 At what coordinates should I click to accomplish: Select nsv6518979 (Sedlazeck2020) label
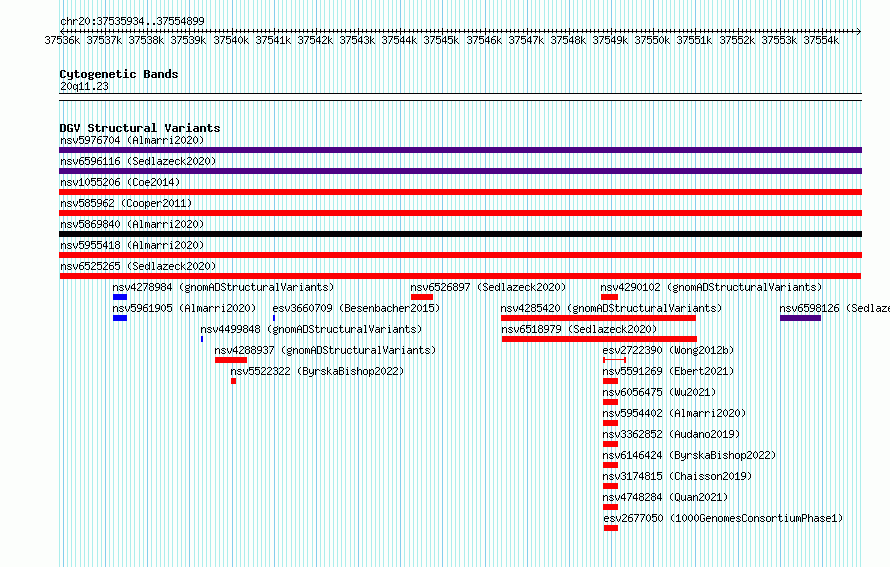click(579, 329)
